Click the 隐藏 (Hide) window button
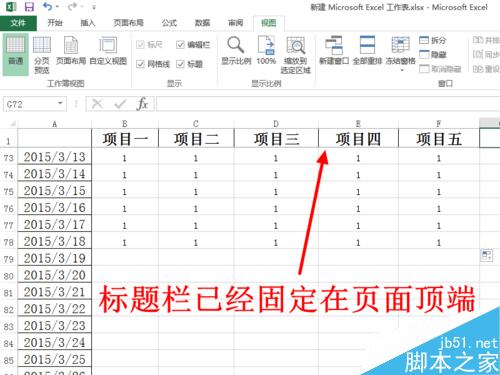The width and height of the screenshot is (500, 375). click(433, 54)
